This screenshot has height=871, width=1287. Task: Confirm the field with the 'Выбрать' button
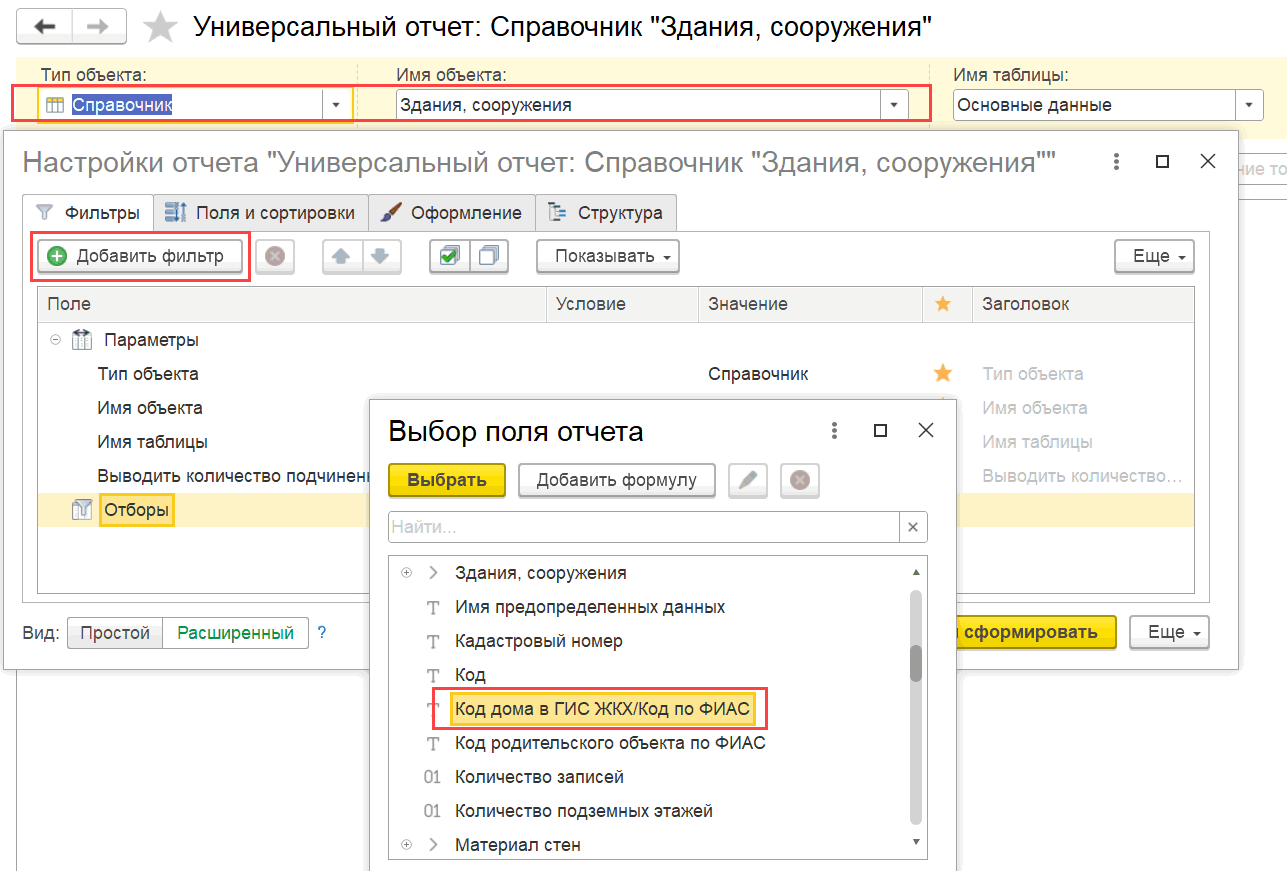[447, 480]
